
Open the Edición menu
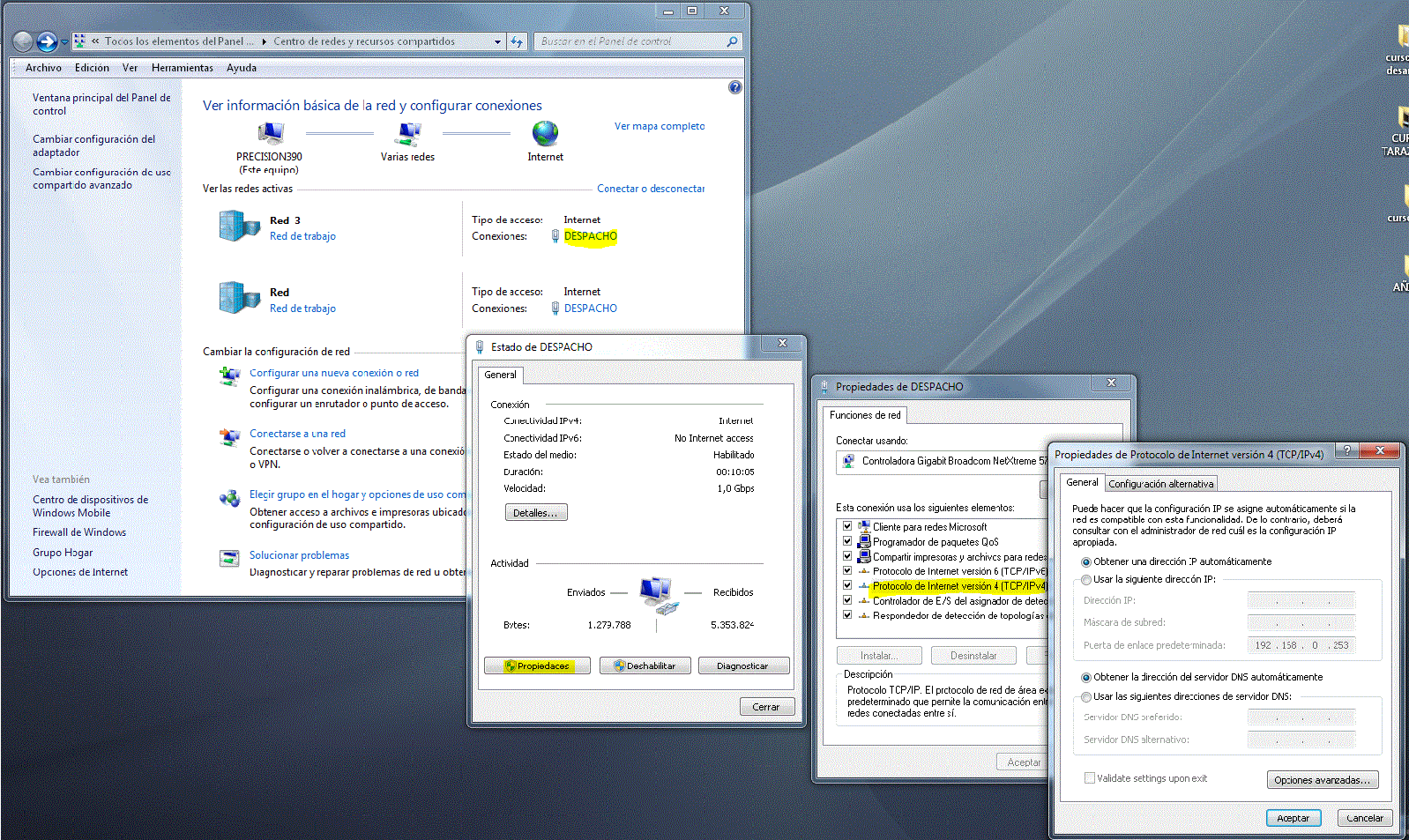[92, 68]
